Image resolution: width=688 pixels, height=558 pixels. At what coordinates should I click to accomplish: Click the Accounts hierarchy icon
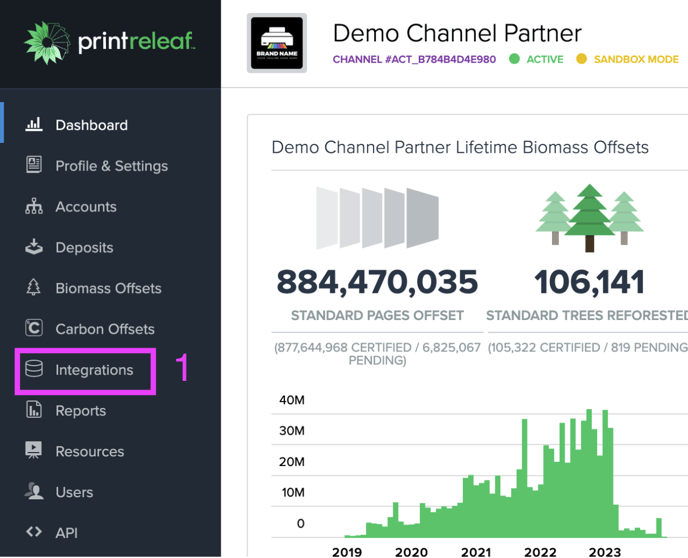pyautogui.click(x=34, y=206)
